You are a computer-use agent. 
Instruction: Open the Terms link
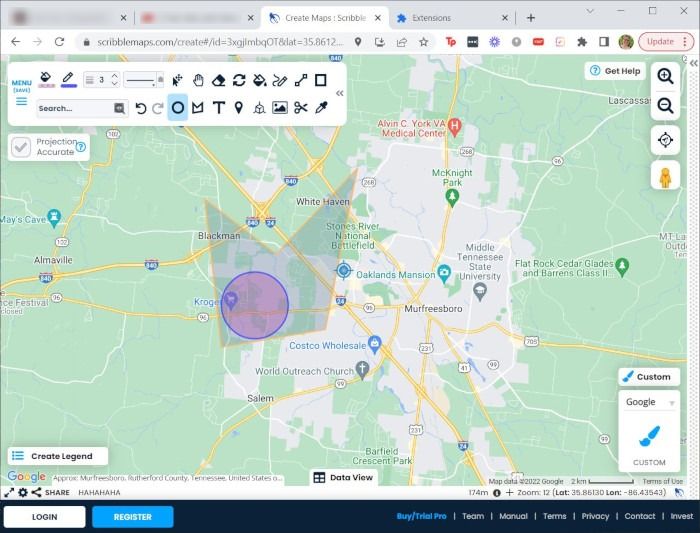[x=554, y=516]
